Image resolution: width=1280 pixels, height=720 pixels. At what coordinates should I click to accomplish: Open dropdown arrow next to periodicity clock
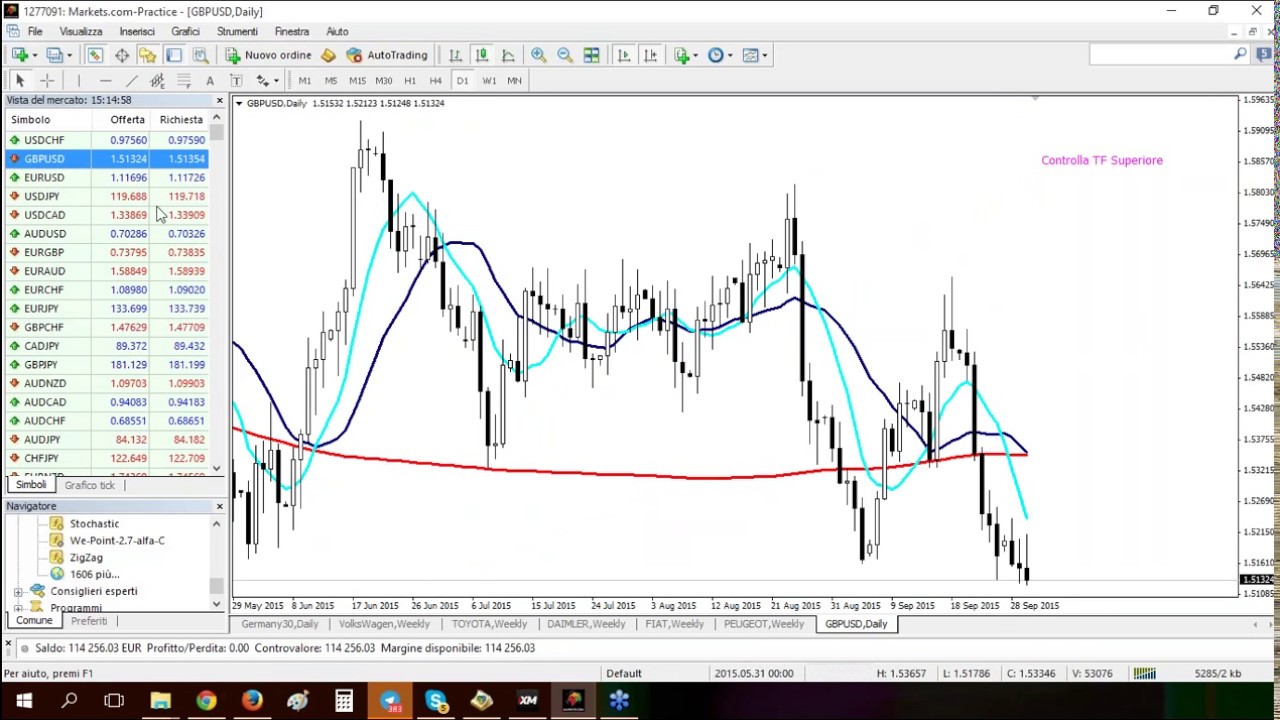(x=730, y=55)
